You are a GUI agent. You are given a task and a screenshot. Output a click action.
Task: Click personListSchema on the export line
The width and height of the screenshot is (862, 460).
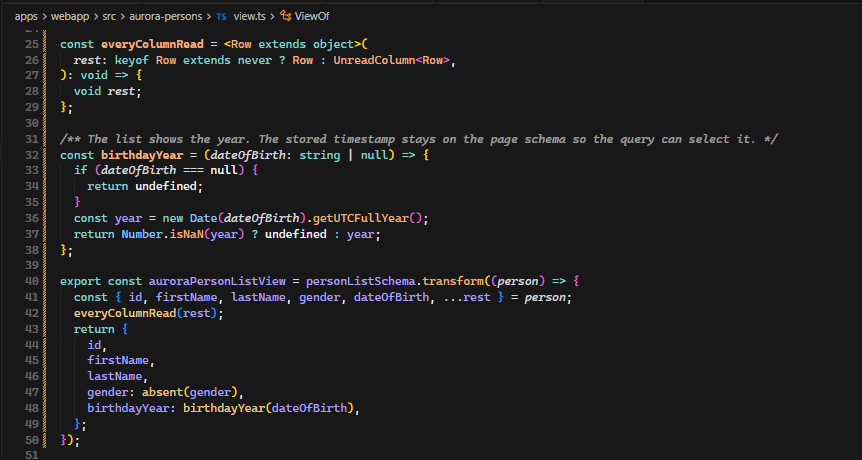click(x=361, y=281)
